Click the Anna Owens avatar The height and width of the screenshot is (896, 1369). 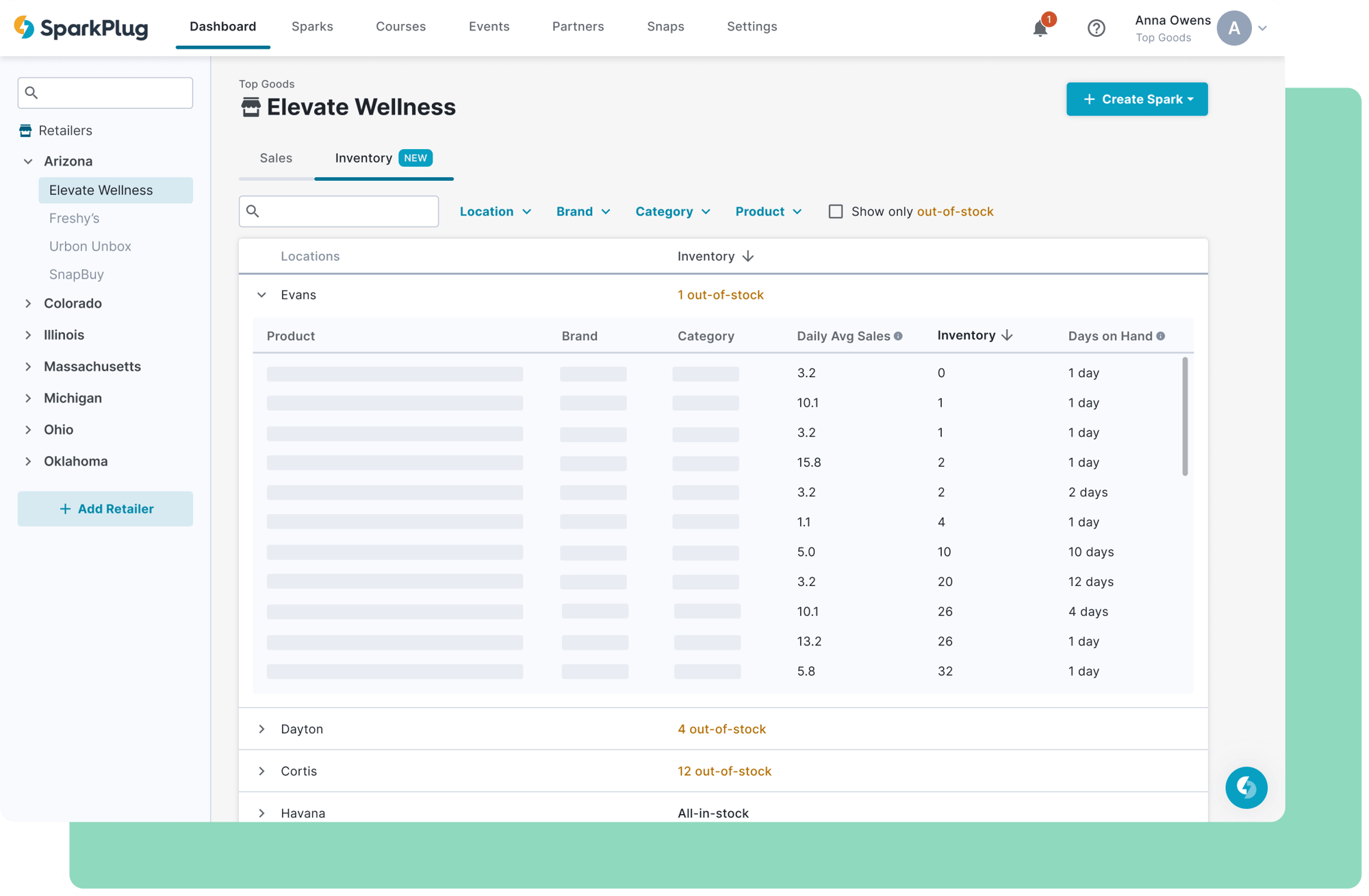click(1233, 28)
